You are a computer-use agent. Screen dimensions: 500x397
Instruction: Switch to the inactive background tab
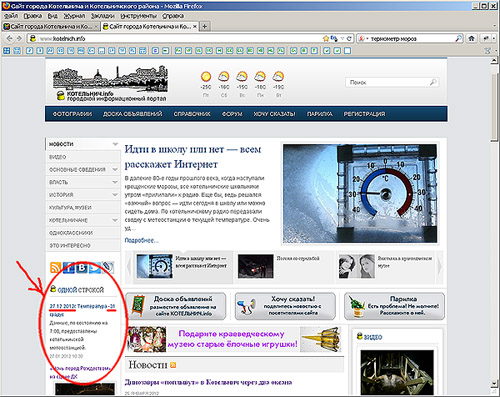tap(51, 26)
